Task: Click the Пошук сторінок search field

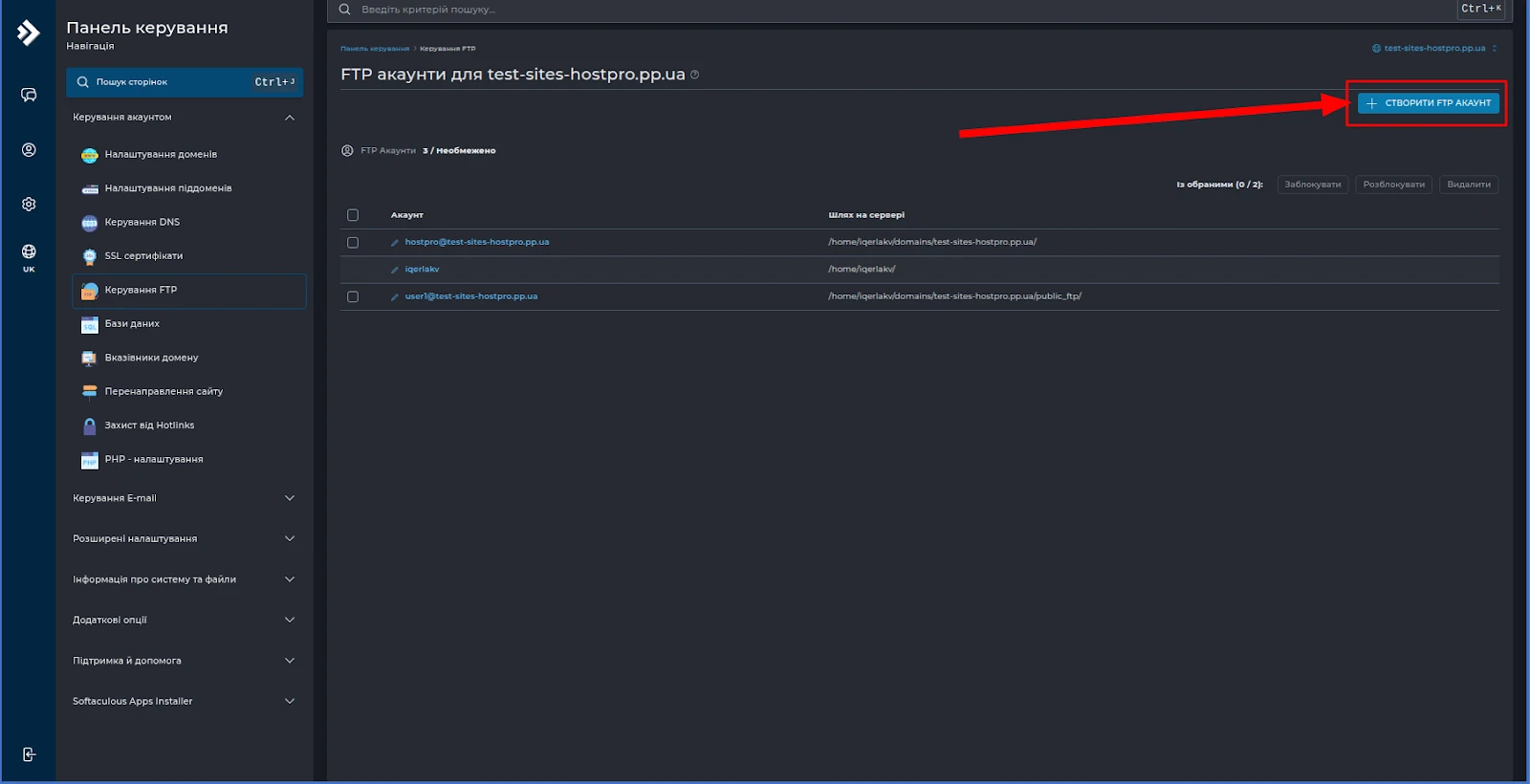Action: (172, 82)
